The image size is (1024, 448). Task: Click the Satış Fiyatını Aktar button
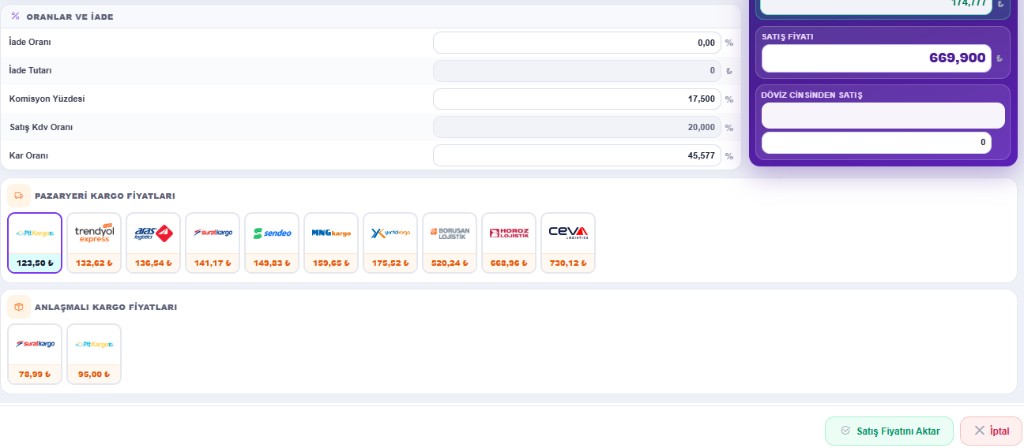click(889, 431)
